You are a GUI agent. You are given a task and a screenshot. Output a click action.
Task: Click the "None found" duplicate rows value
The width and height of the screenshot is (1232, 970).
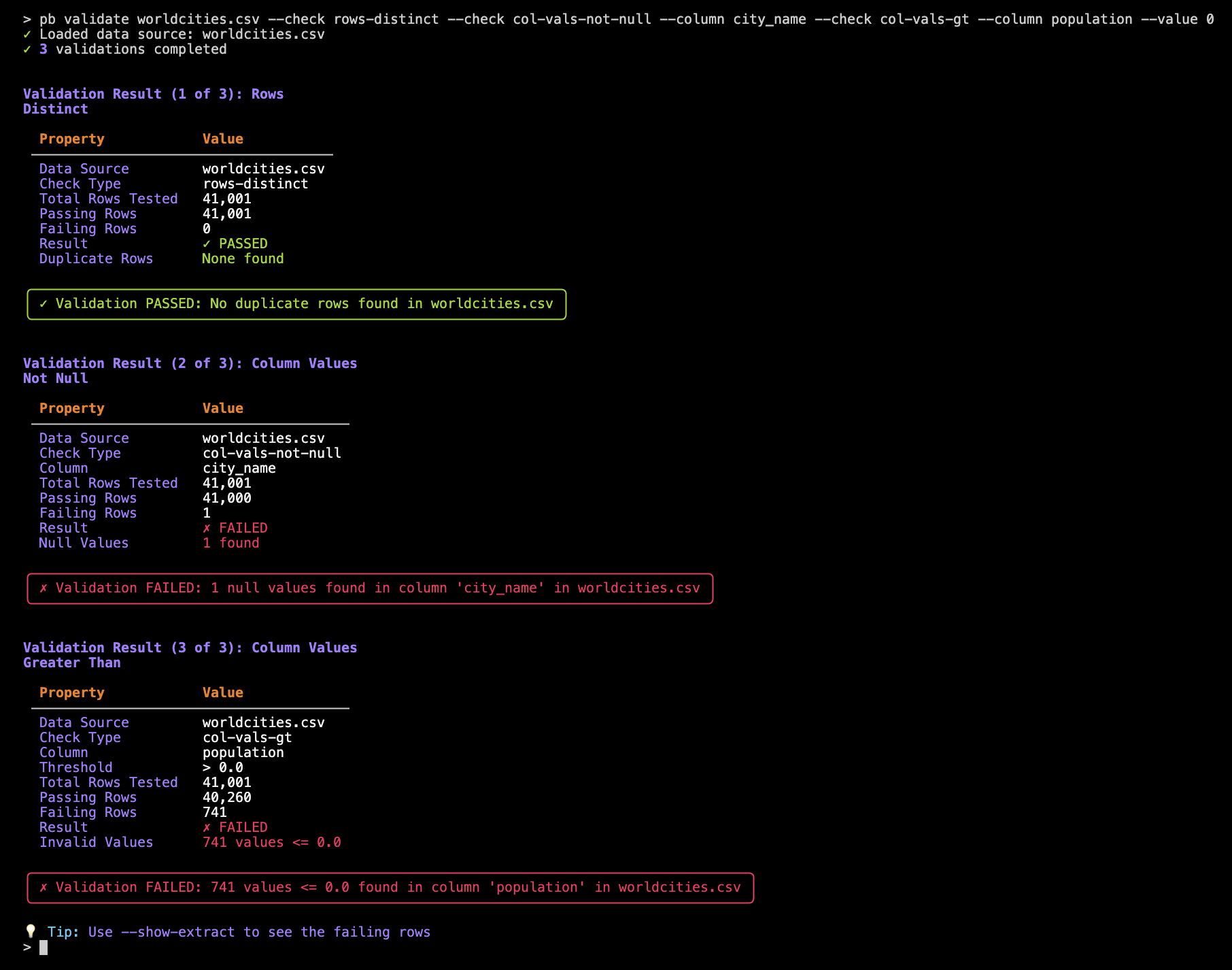click(x=243, y=258)
